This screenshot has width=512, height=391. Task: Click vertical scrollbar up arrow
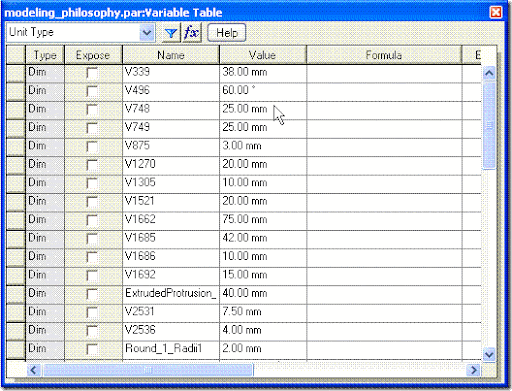[x=489, y=73]
